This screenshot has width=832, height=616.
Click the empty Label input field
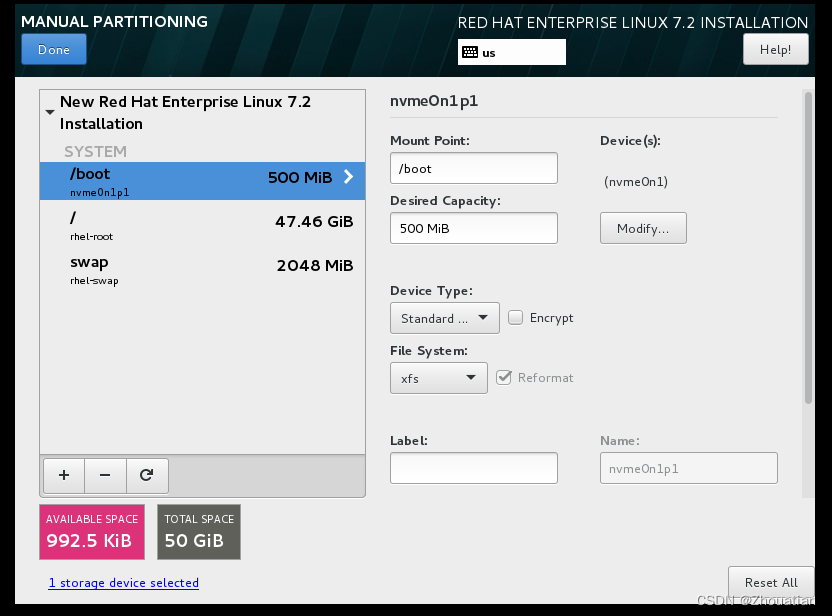[473, 468]
